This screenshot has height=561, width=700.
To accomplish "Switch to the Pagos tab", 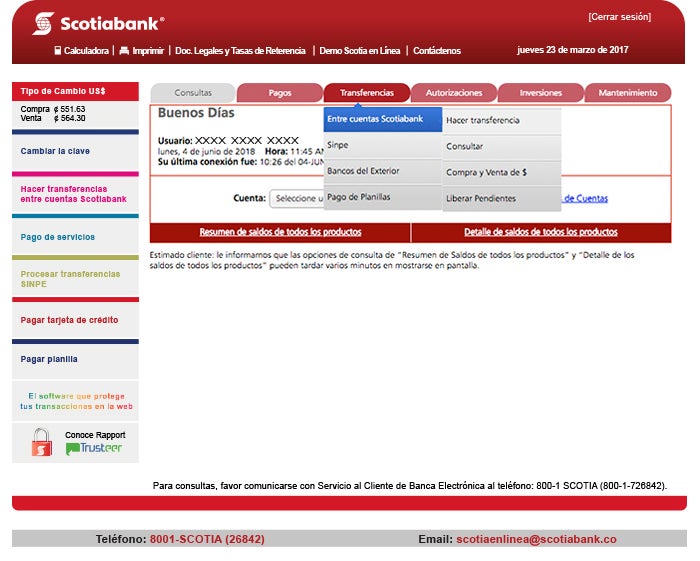I will tap(280, 93).
